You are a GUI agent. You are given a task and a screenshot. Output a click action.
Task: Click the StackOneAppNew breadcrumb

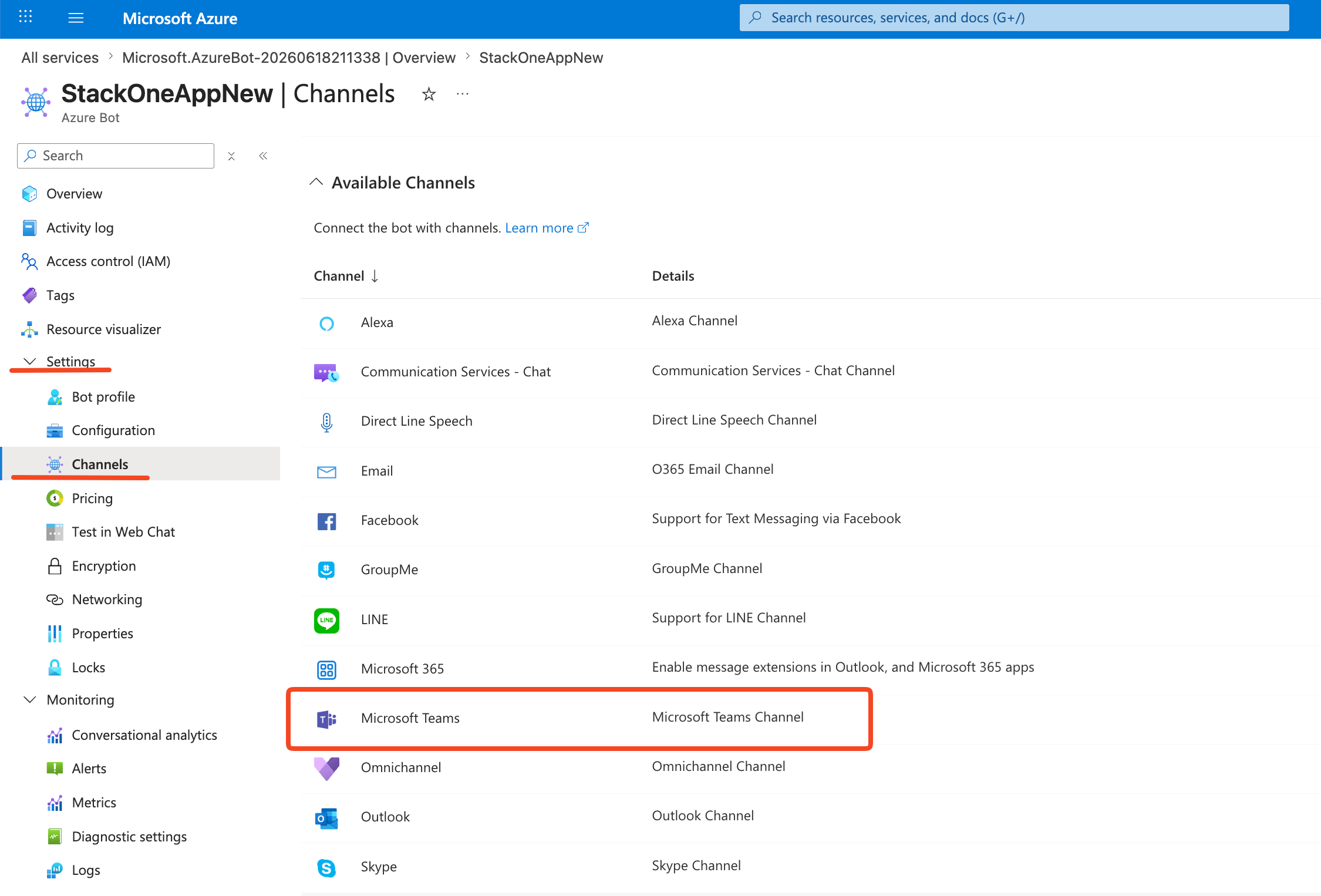click(541, 58)
